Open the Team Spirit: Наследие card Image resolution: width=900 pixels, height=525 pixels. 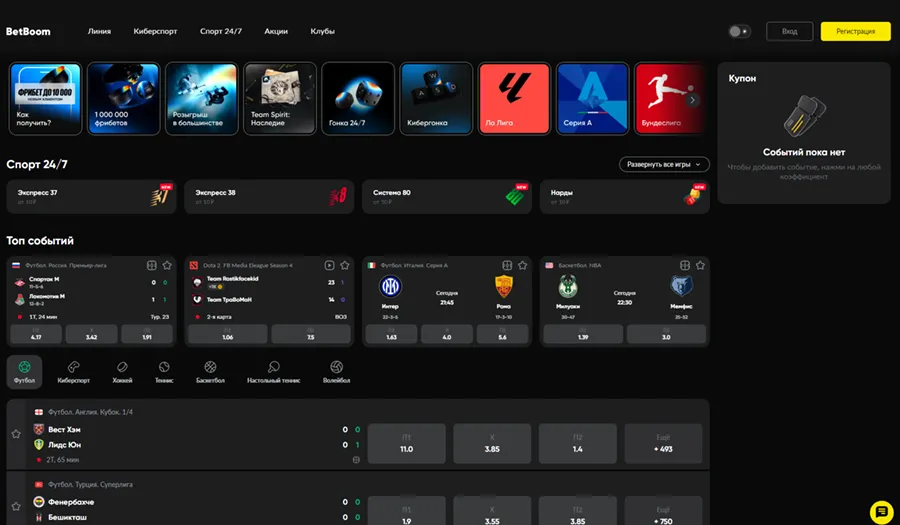[280, 99]
